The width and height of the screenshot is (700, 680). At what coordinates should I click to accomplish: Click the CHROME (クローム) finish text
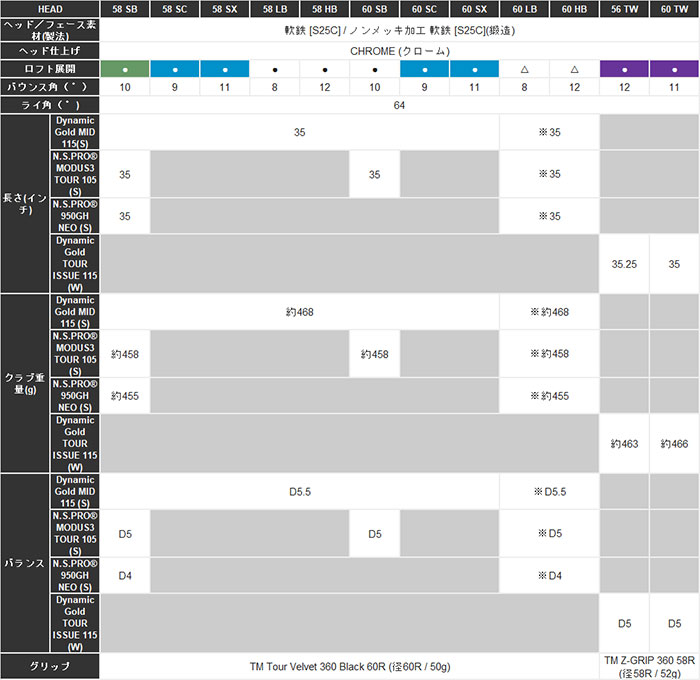point(400,49)
